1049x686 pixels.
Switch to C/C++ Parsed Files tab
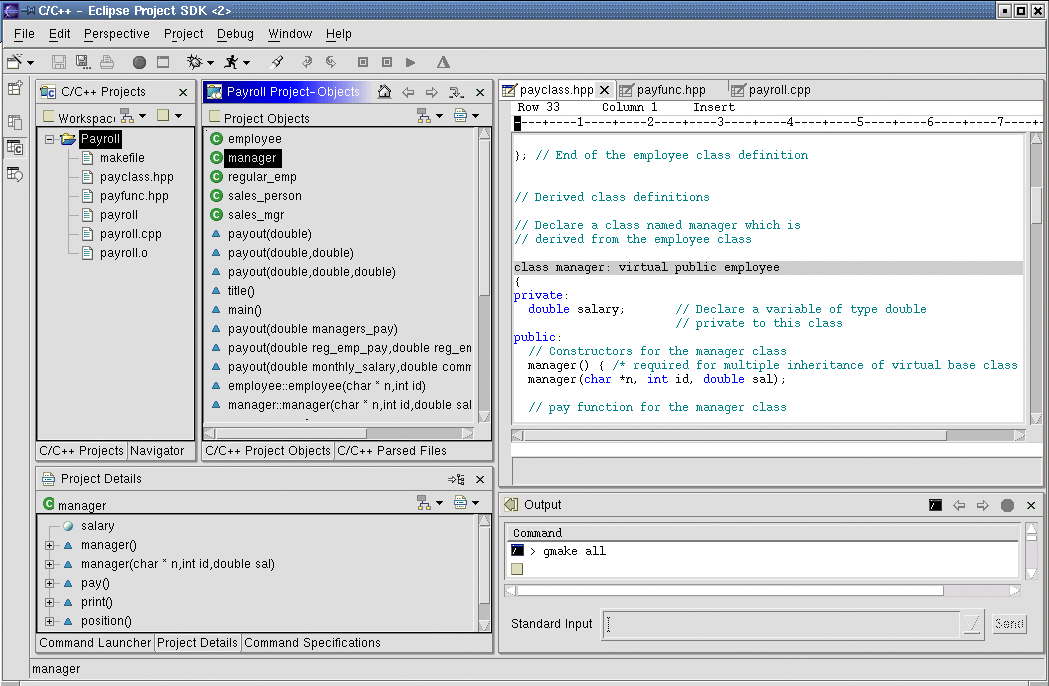(391, 451)
